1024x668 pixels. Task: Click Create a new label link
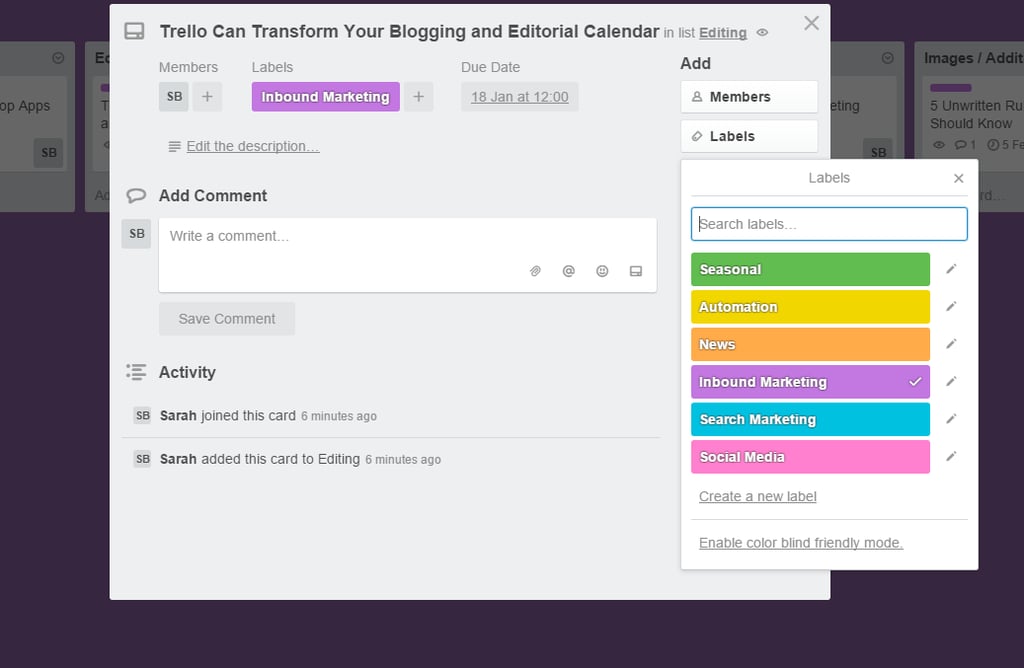pyautogui.click(x=758, y=496)
